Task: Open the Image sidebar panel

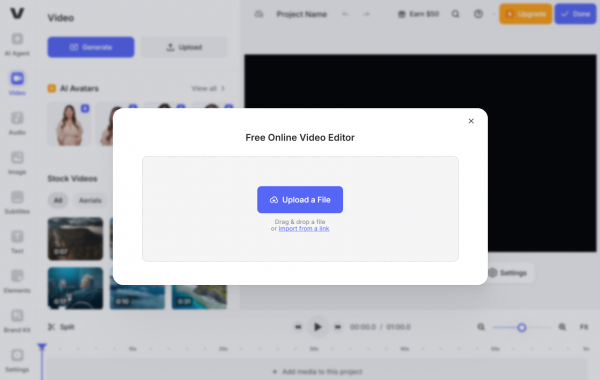Action: coord(17,163)
